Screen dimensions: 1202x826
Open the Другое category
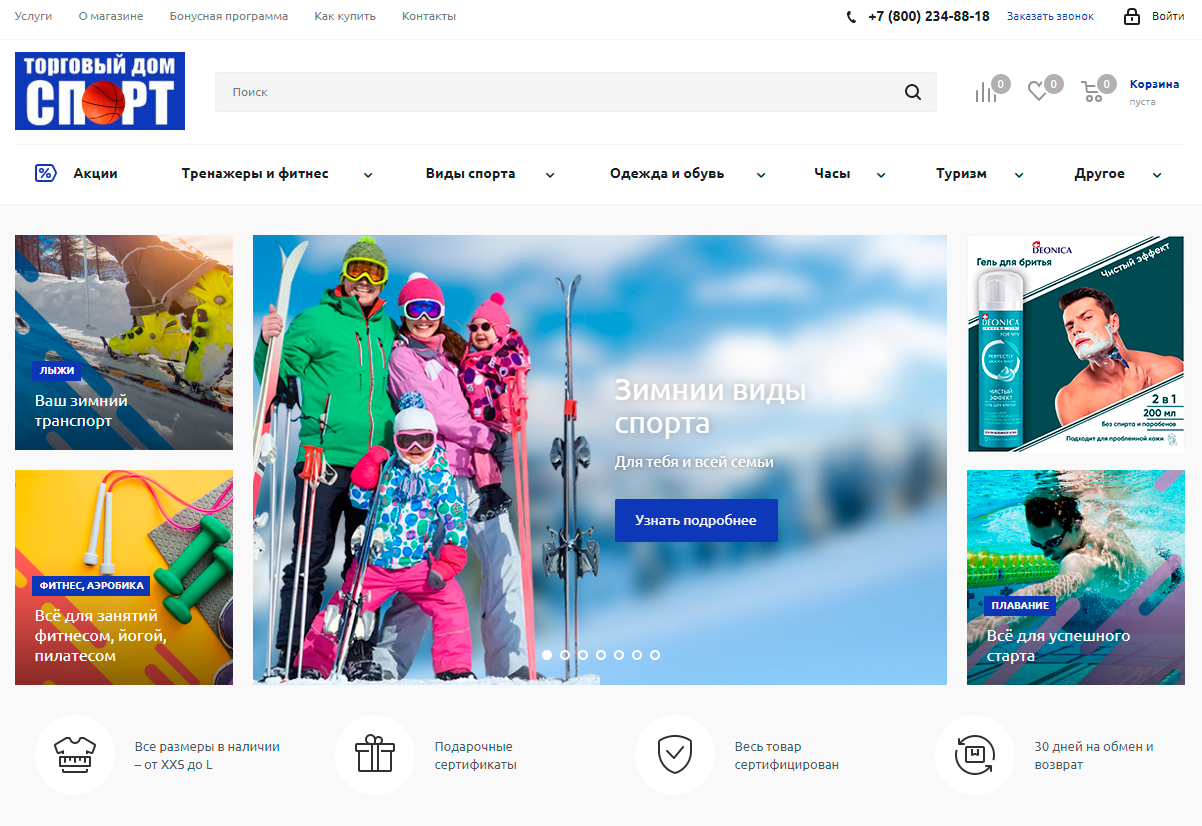(x=1099, y=173)
